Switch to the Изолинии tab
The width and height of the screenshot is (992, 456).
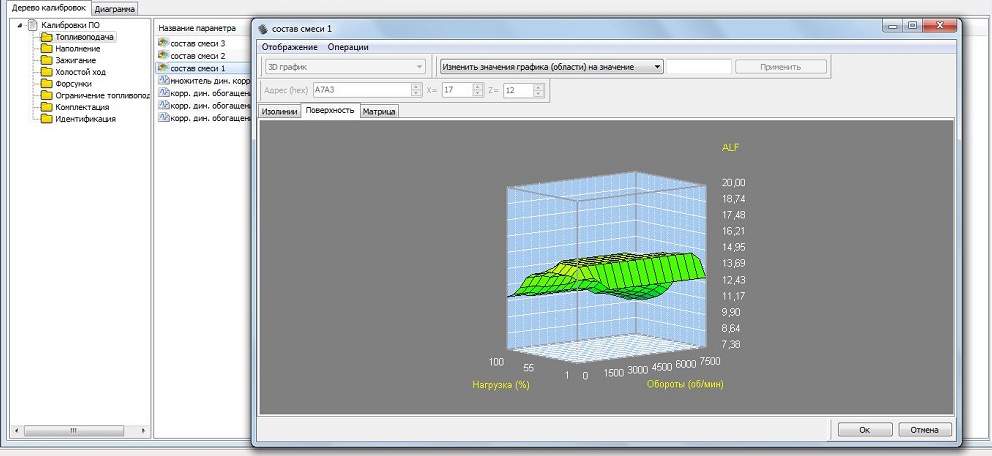[280, 111]
